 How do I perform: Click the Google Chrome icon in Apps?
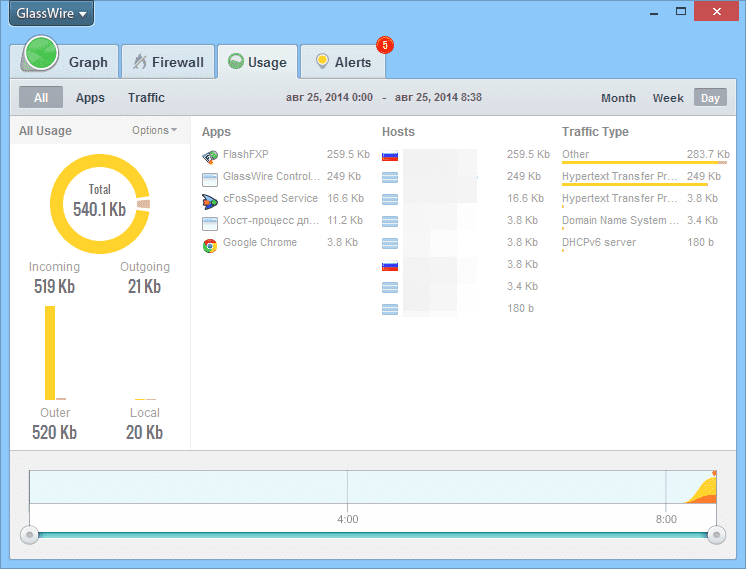coord(210,245)
